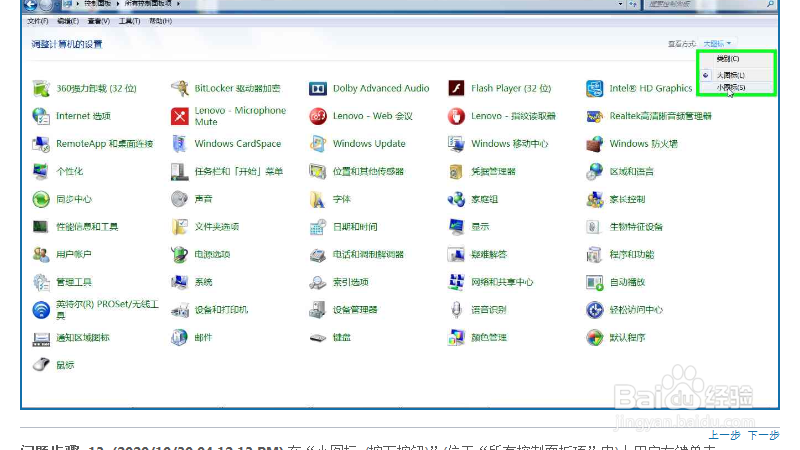
Task: Open the 家长控制 icon
Action: [x=594, y=199]
